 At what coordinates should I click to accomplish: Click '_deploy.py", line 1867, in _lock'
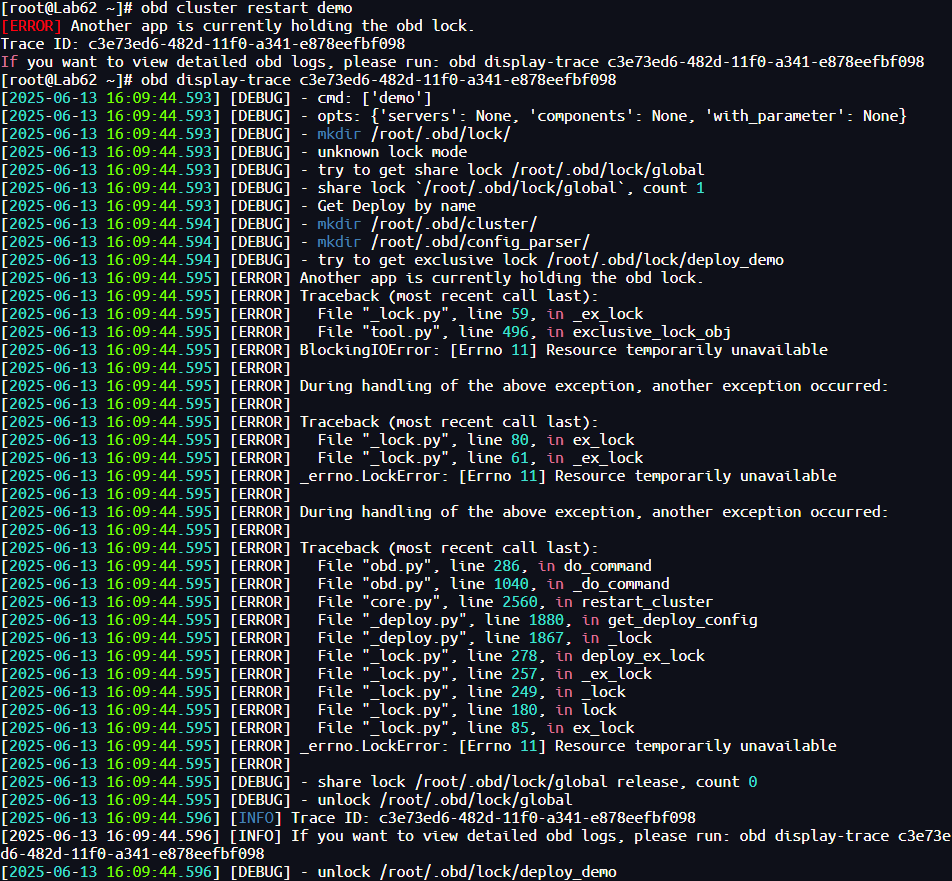484,638
